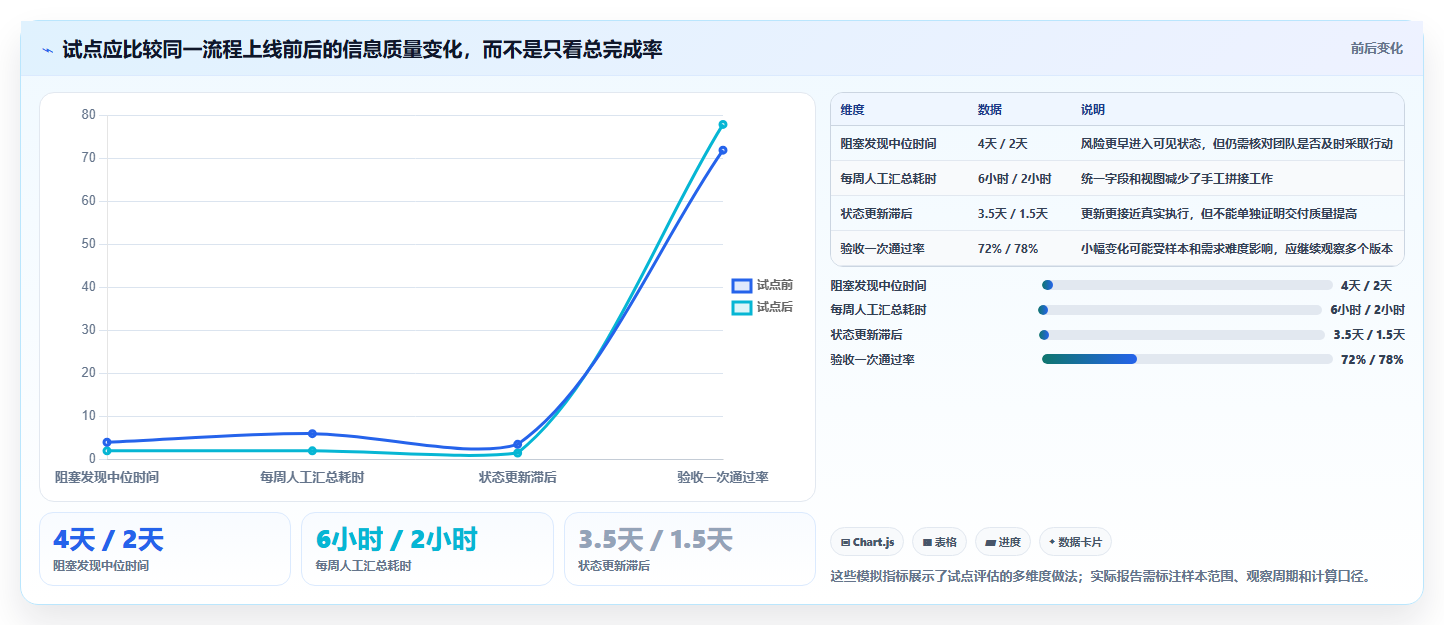
Task: Toggle the 试点后 legend series
Action: coord(762,307)
